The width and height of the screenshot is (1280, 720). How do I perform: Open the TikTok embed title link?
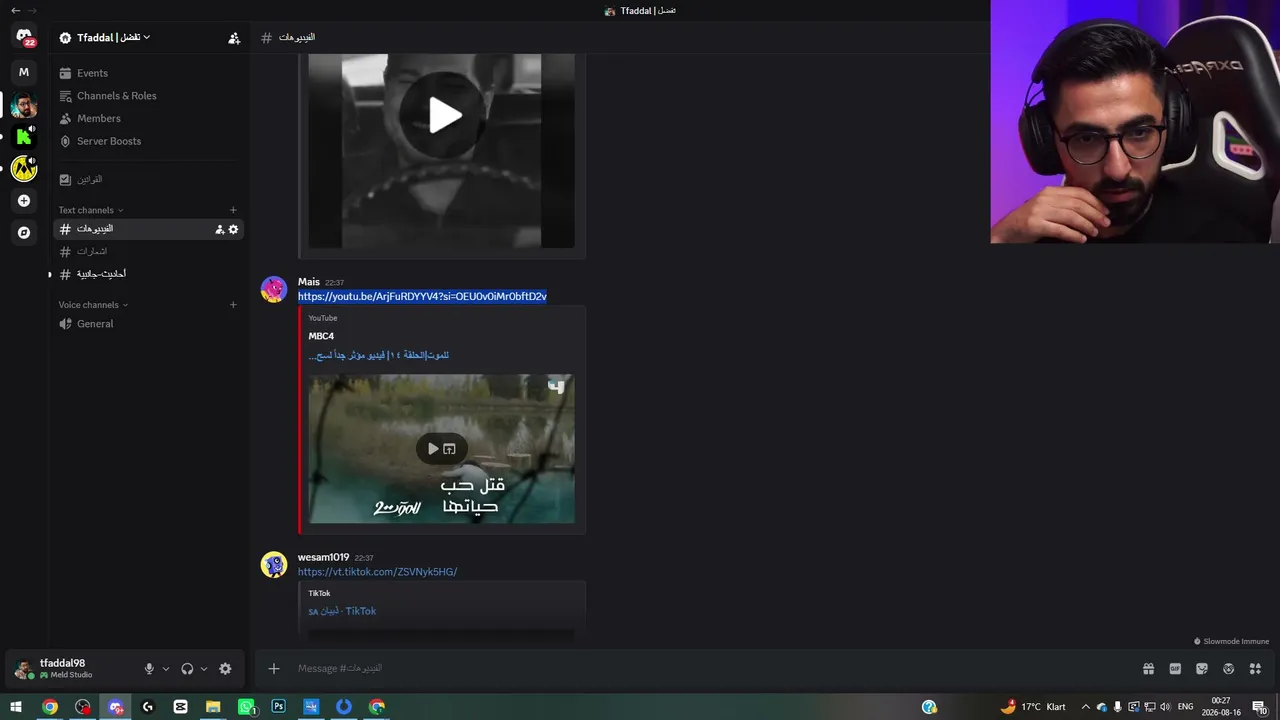tap(342, 611)
